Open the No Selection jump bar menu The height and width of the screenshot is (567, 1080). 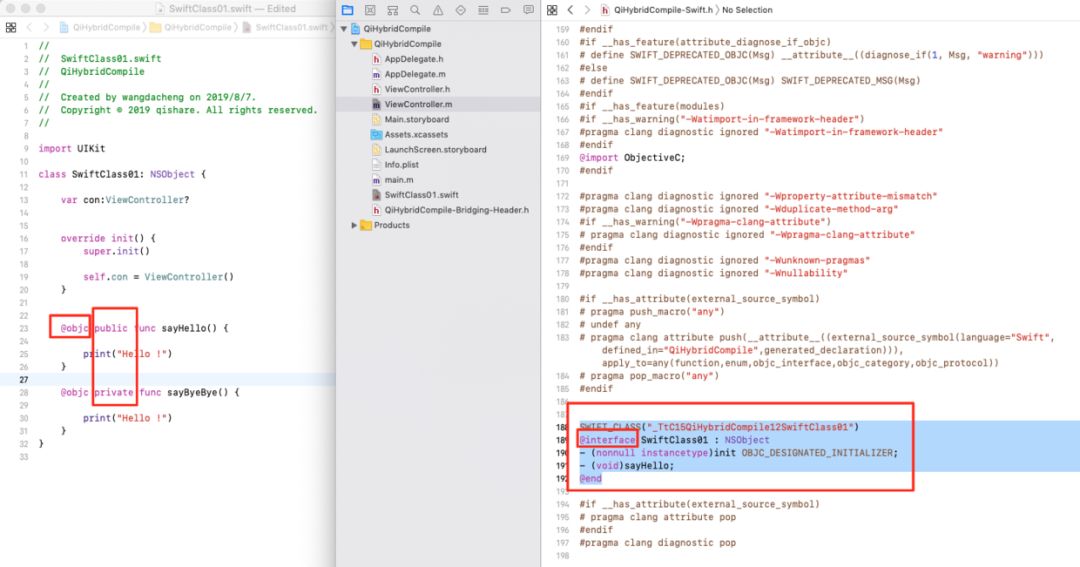coord(747,10)
